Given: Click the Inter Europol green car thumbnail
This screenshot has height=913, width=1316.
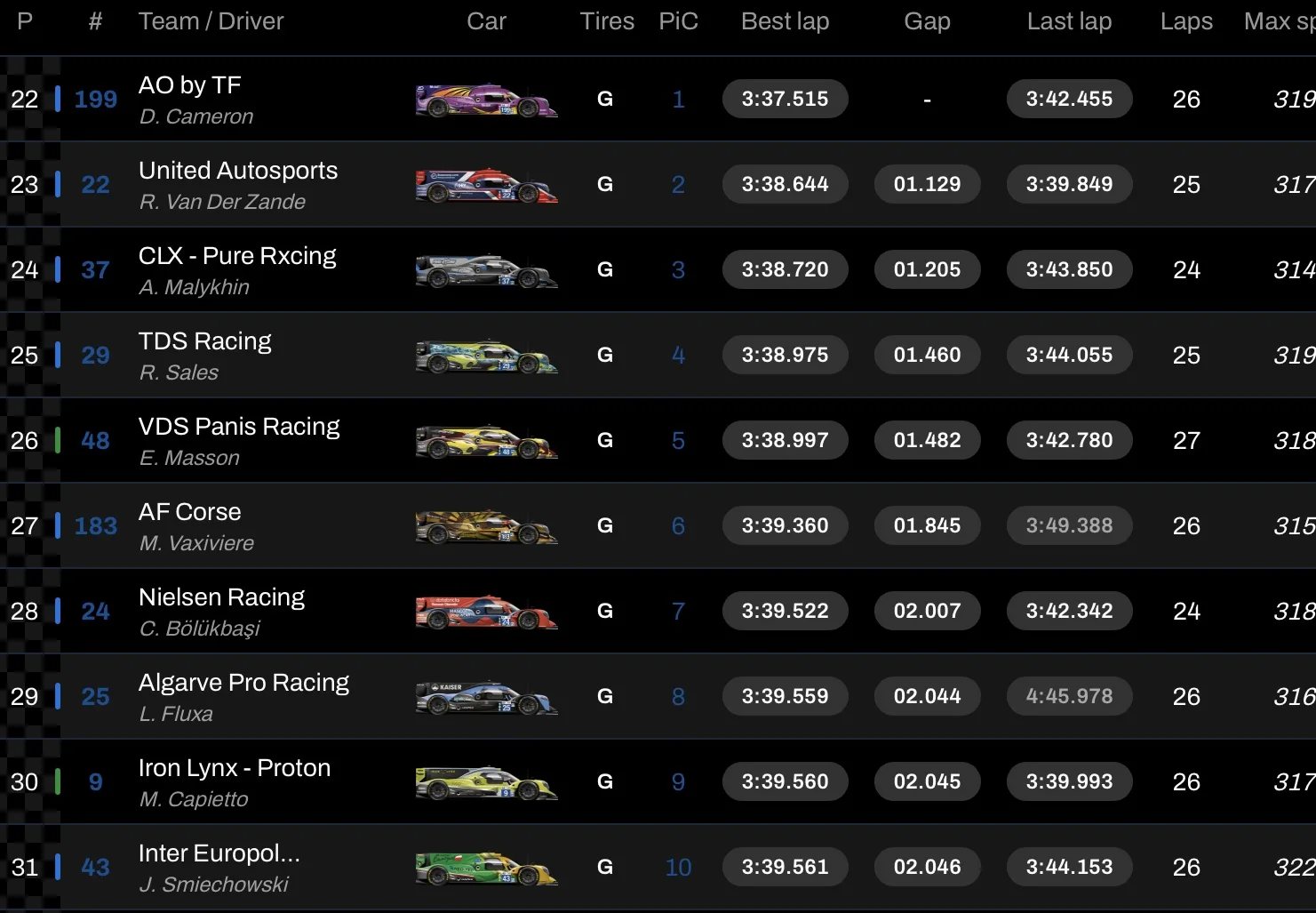Looking at the screenshot, I should [486, 868].
